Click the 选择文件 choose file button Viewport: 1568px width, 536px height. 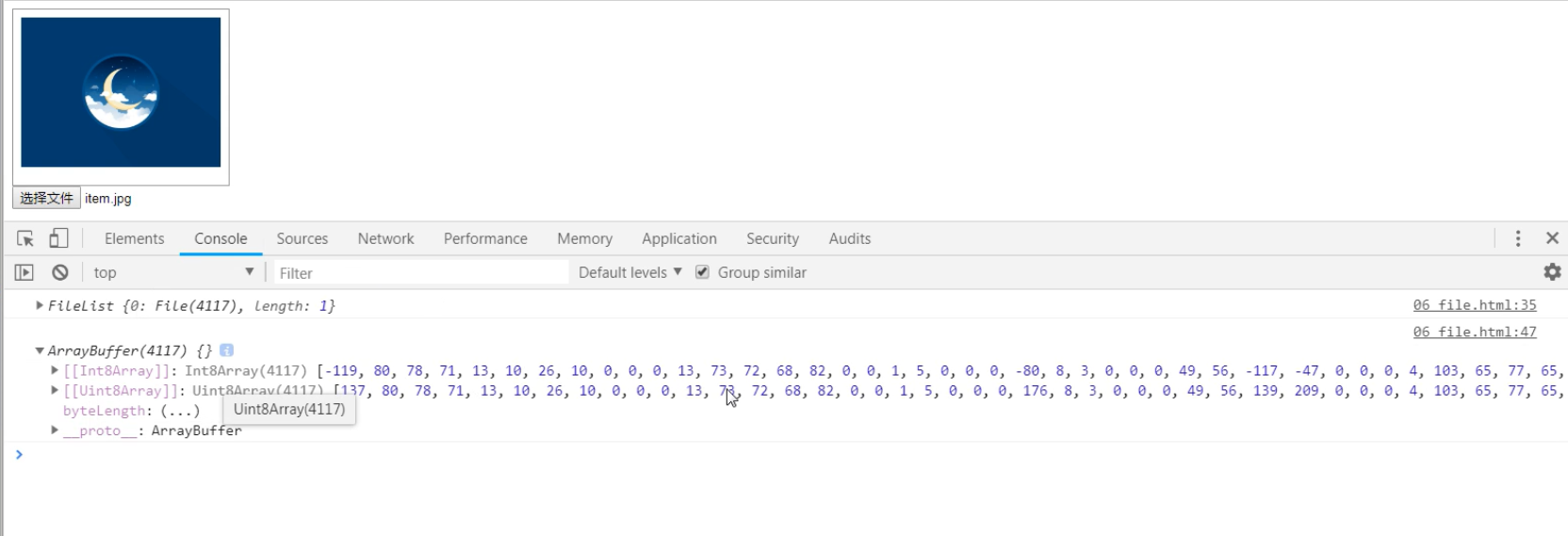click(x=46, y=198)
